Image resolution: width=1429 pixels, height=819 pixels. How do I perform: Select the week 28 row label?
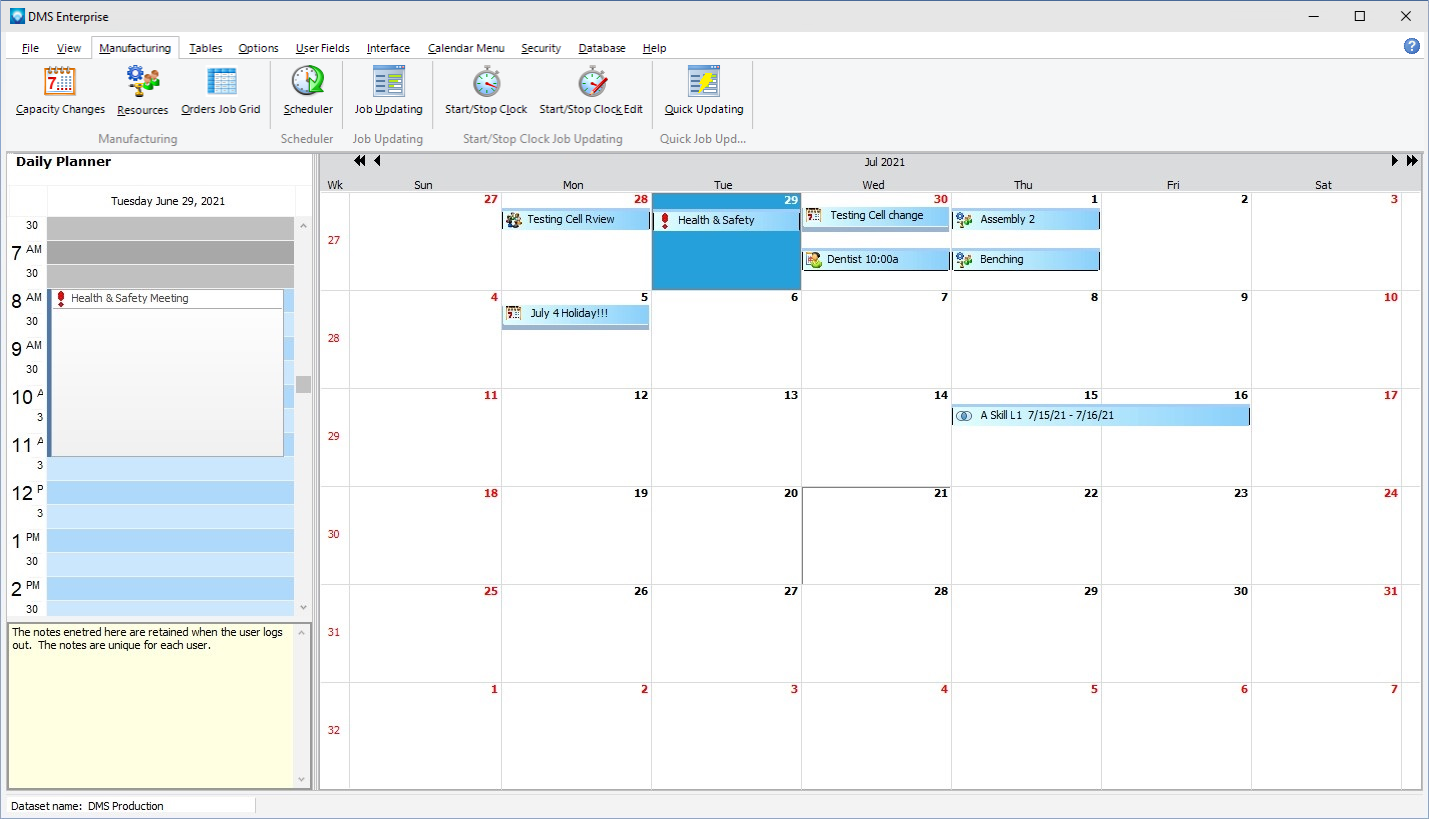[334, 339]
